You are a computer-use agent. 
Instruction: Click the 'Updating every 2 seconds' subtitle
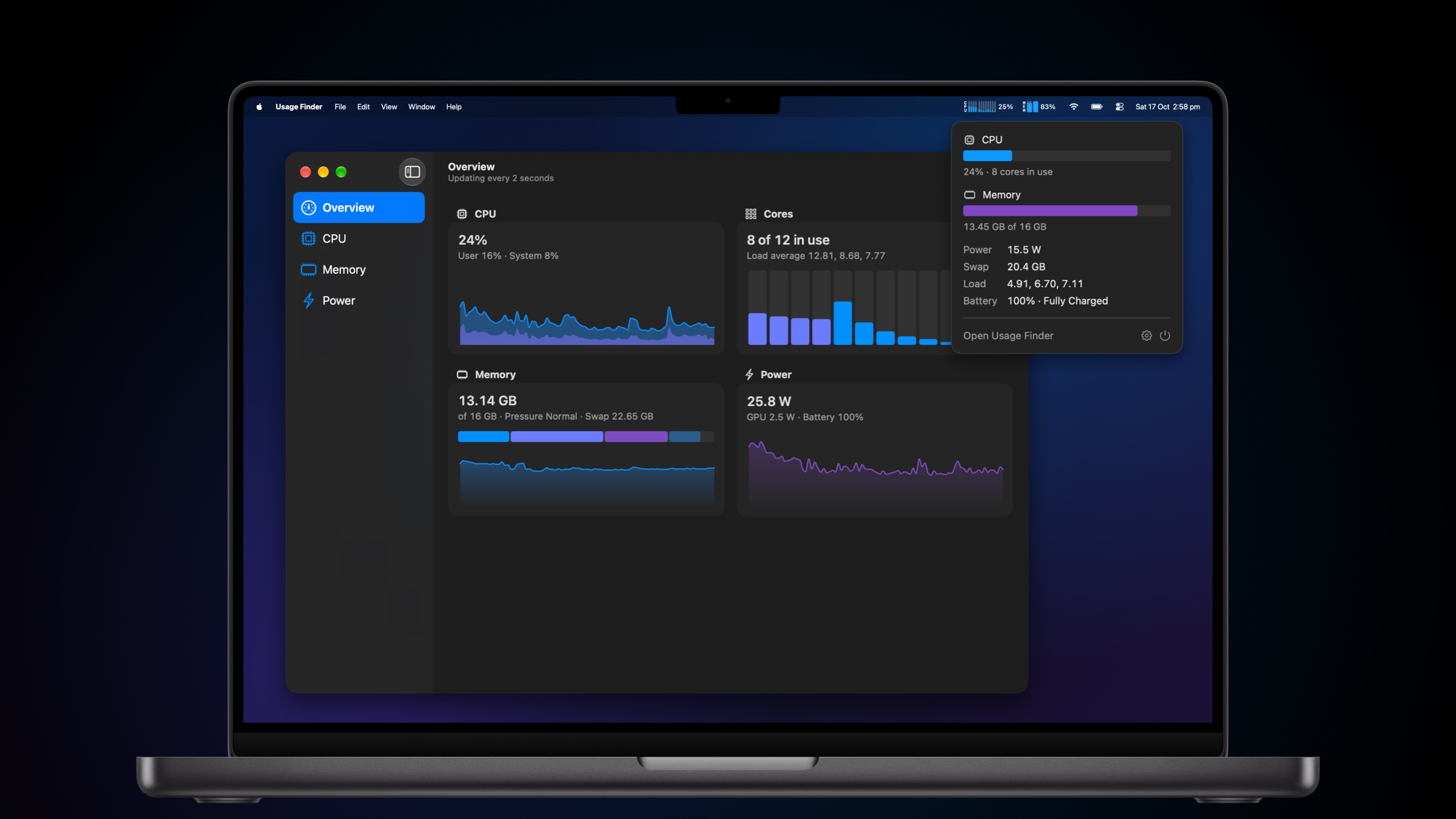(500, 178)
